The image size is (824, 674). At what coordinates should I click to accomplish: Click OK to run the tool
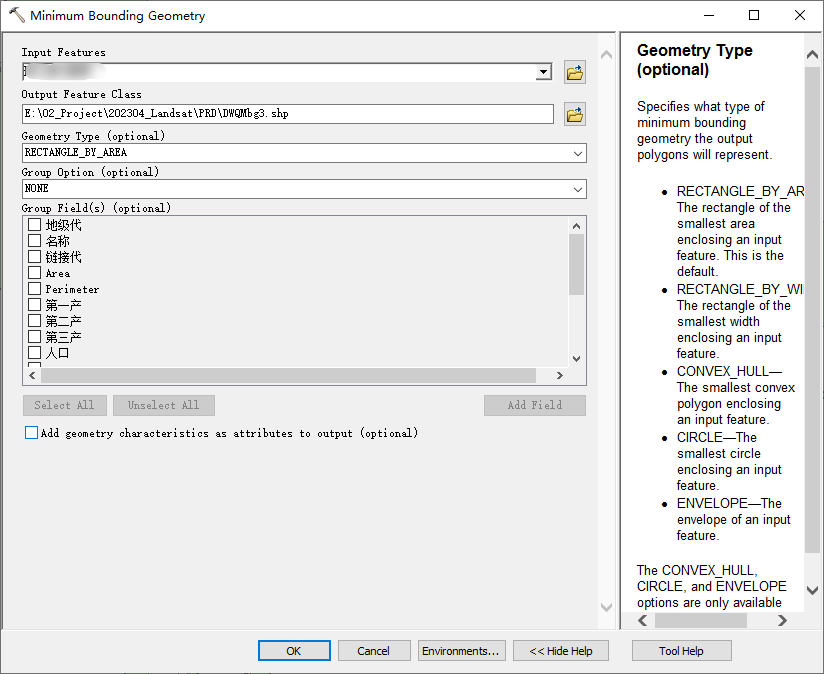click(294, 650)
